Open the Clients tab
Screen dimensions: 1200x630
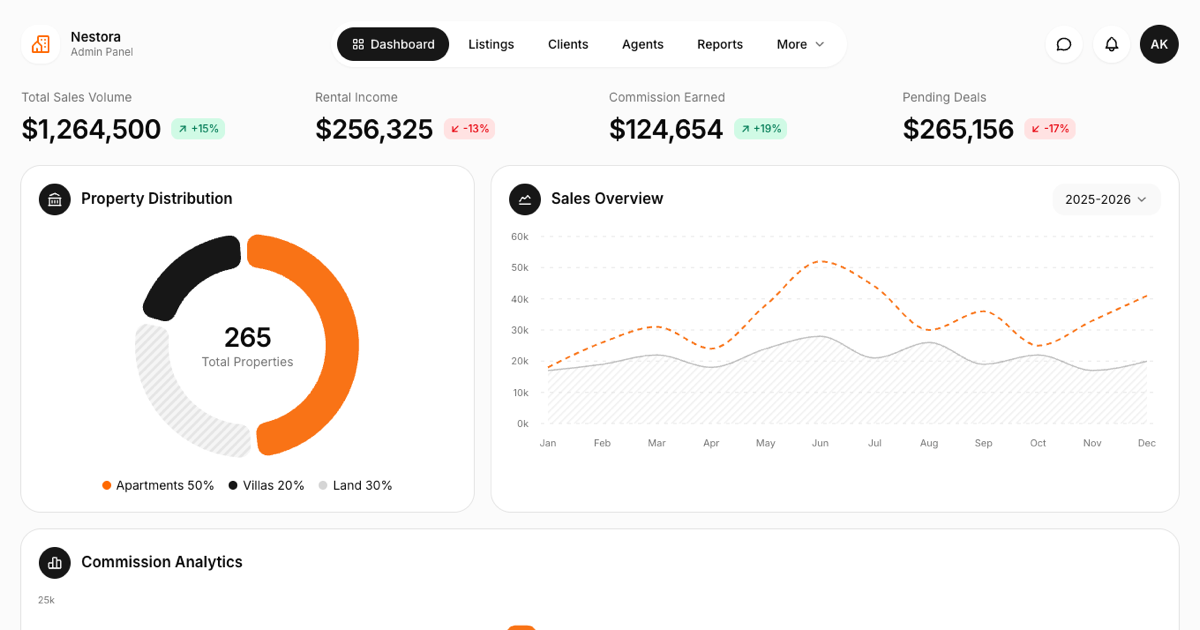[x=568, y=44]
